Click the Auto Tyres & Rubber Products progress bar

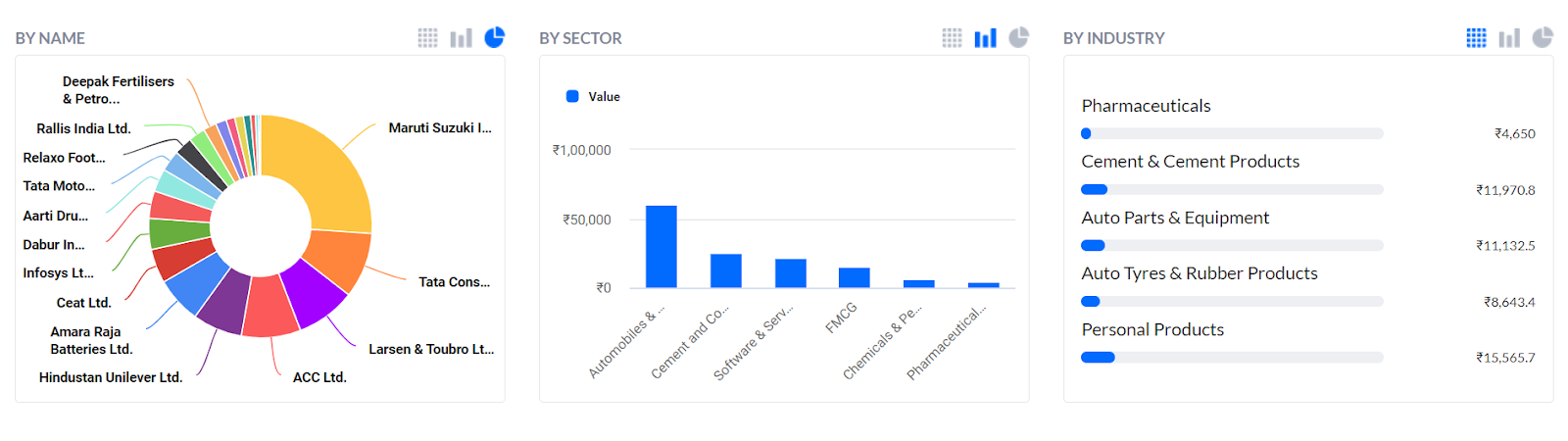point(1232,301)
